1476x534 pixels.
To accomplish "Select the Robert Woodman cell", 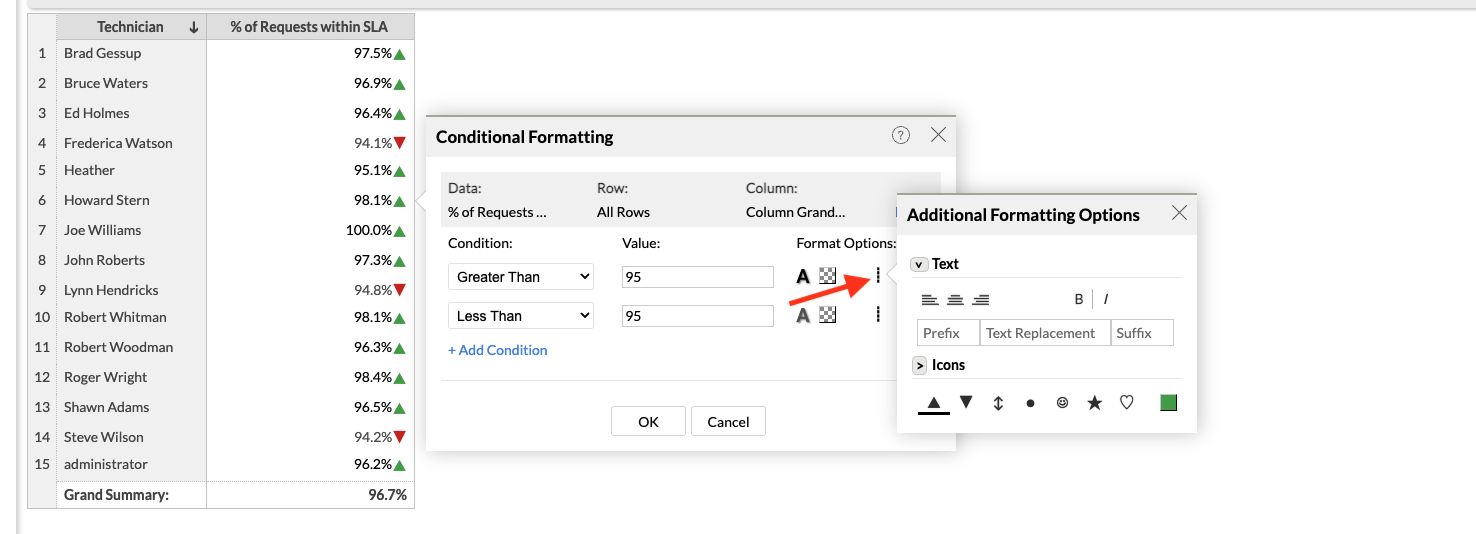I will point(132,347).
